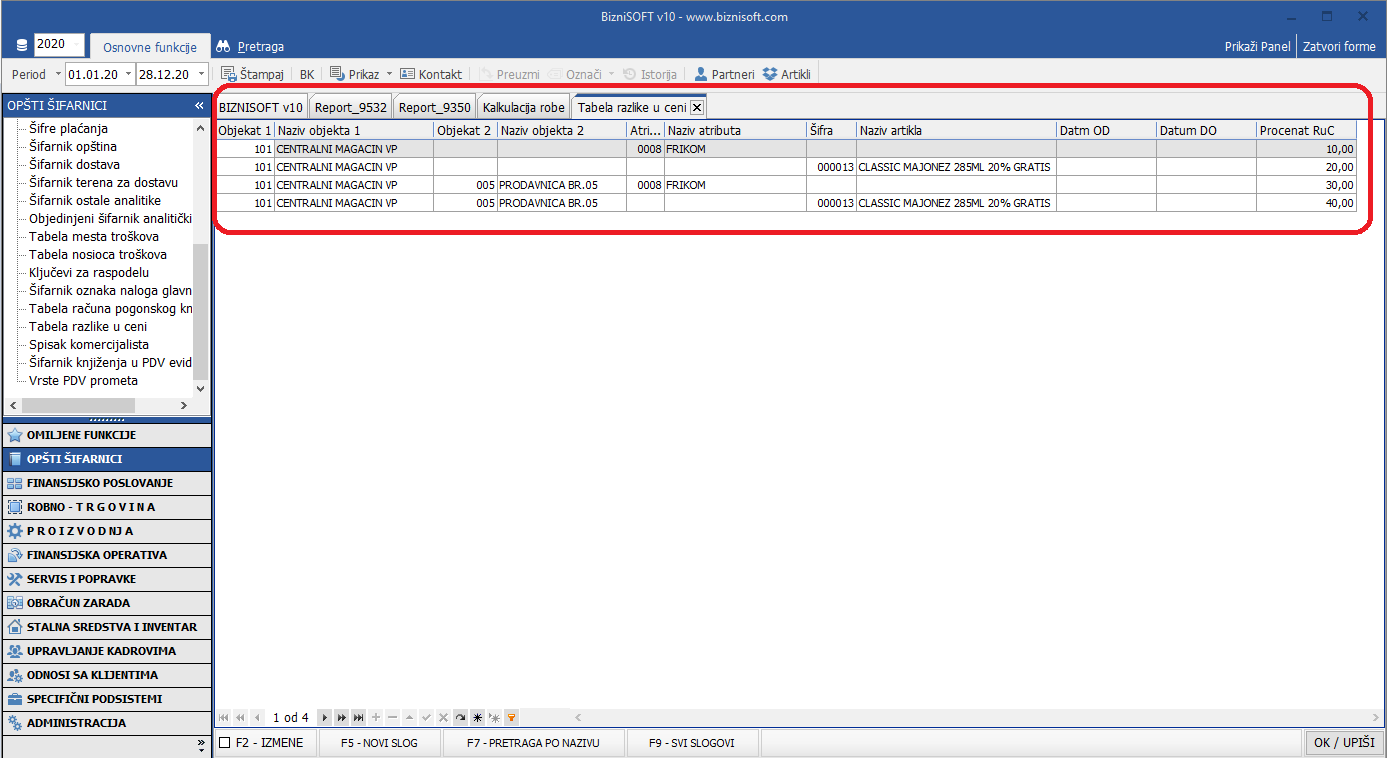Screen dimensions: 1387x758
Task: Click the refresh arrow in record navigator
Action: coord(460,717)
